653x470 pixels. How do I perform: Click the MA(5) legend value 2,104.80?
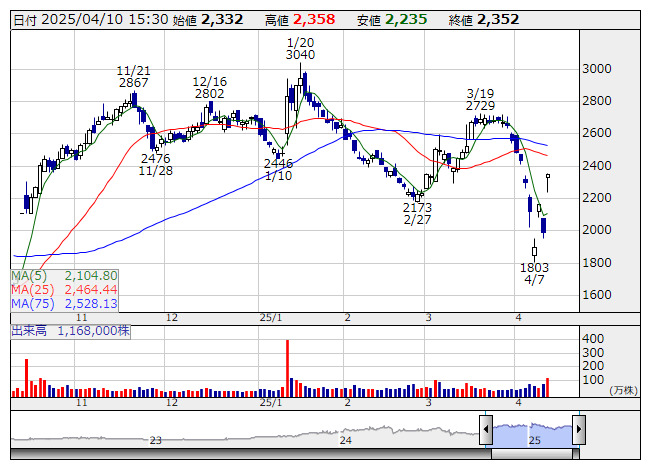[91, 276]
